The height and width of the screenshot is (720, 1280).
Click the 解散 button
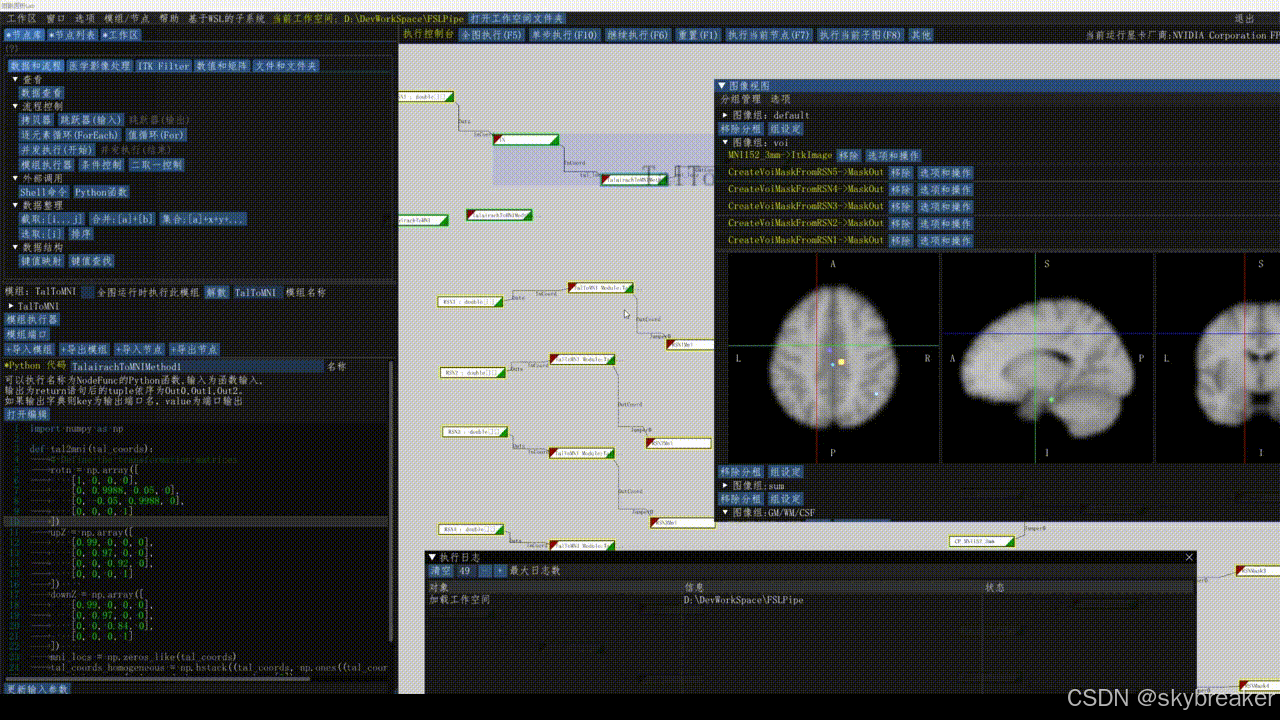point(217,292)
